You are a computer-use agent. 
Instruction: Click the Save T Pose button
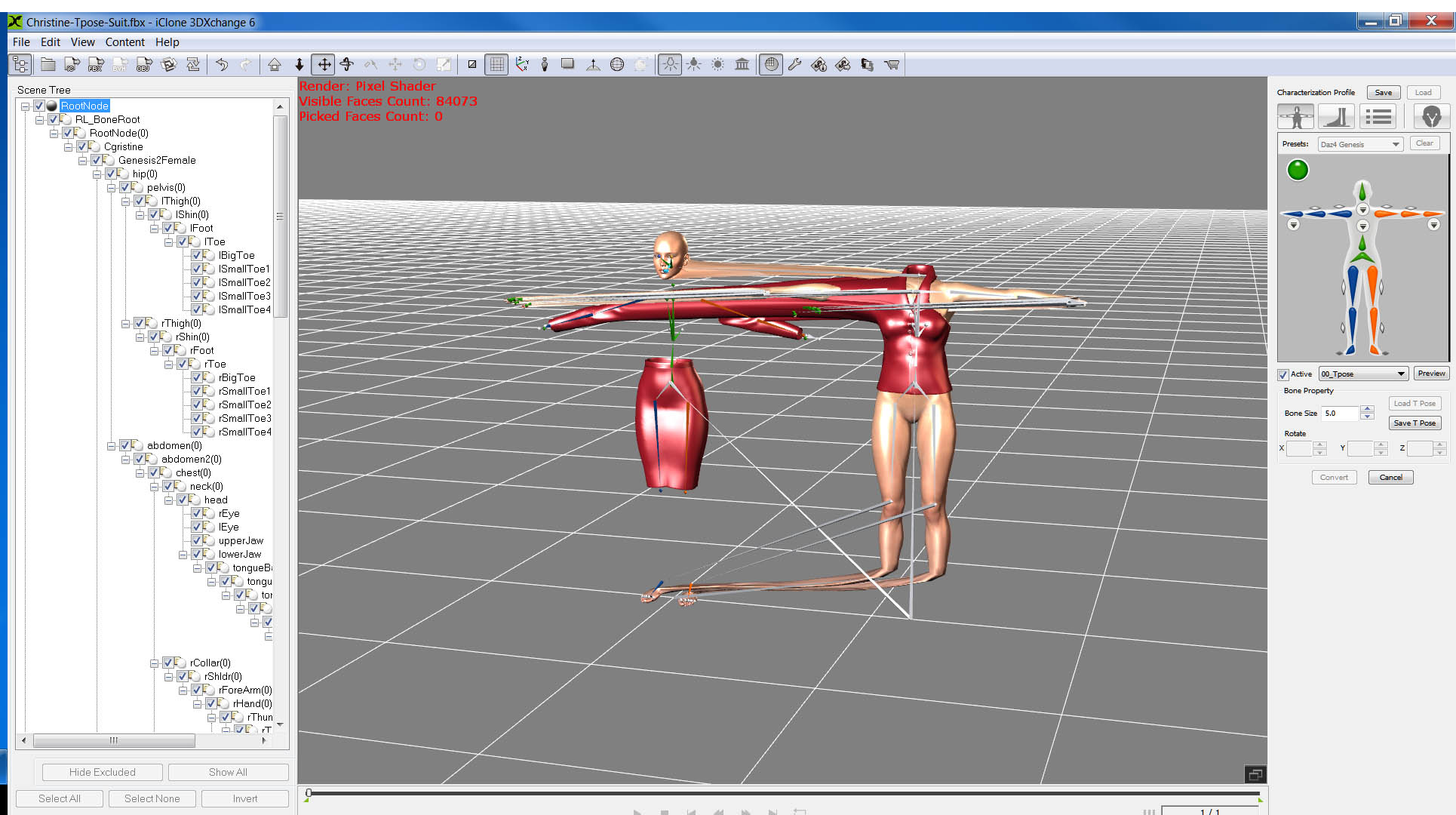click(x=1415, y=423)
